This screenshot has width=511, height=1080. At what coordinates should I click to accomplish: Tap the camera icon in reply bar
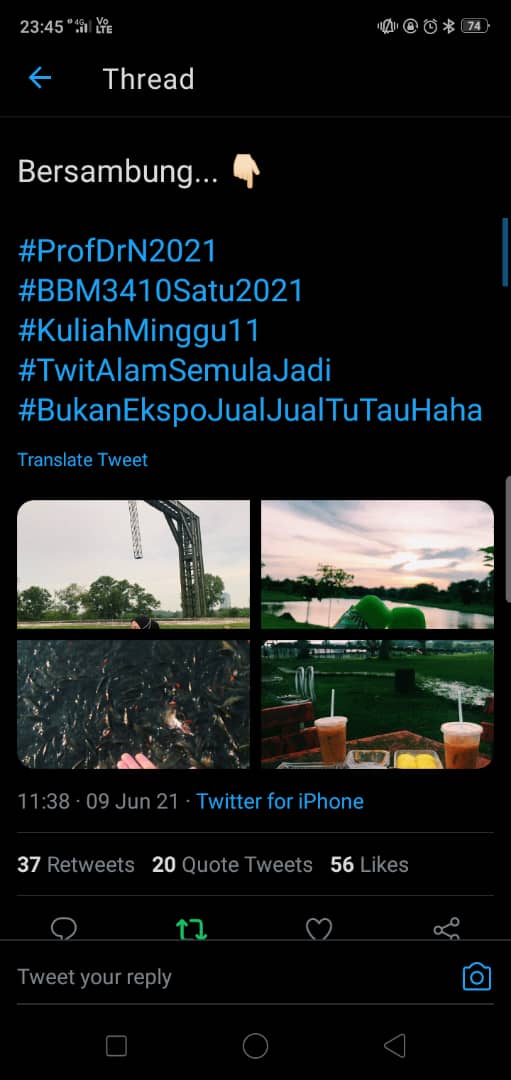477,977
